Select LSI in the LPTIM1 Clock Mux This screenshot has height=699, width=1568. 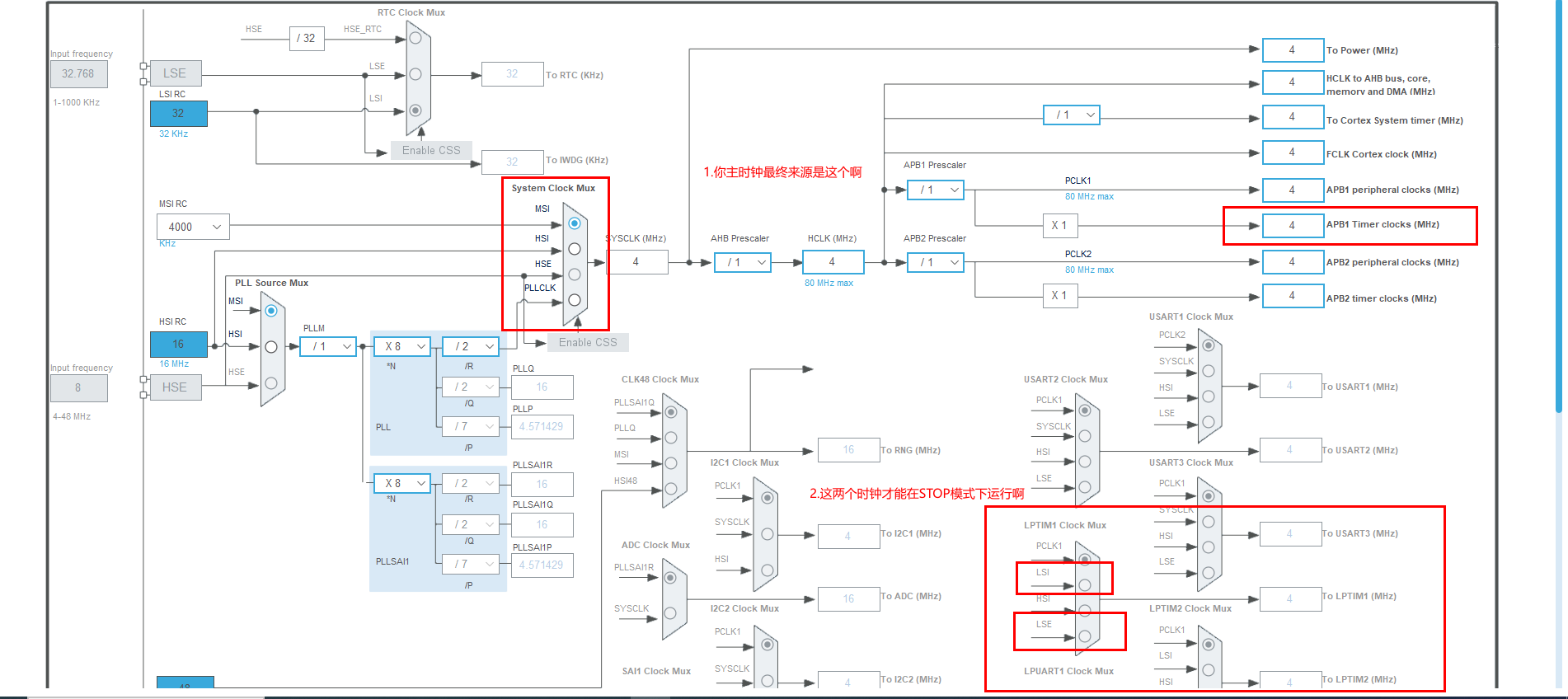pyautogui.click(x=1085, y=585)
